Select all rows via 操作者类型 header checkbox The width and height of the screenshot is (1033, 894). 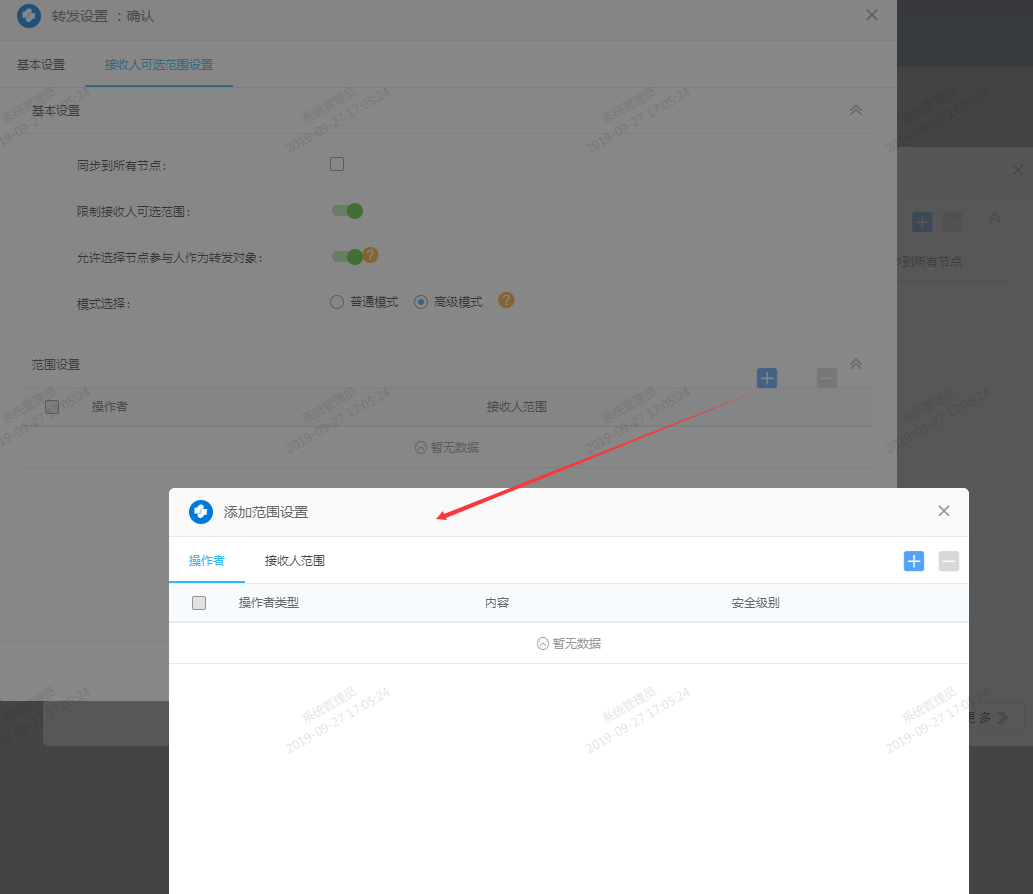199,603
